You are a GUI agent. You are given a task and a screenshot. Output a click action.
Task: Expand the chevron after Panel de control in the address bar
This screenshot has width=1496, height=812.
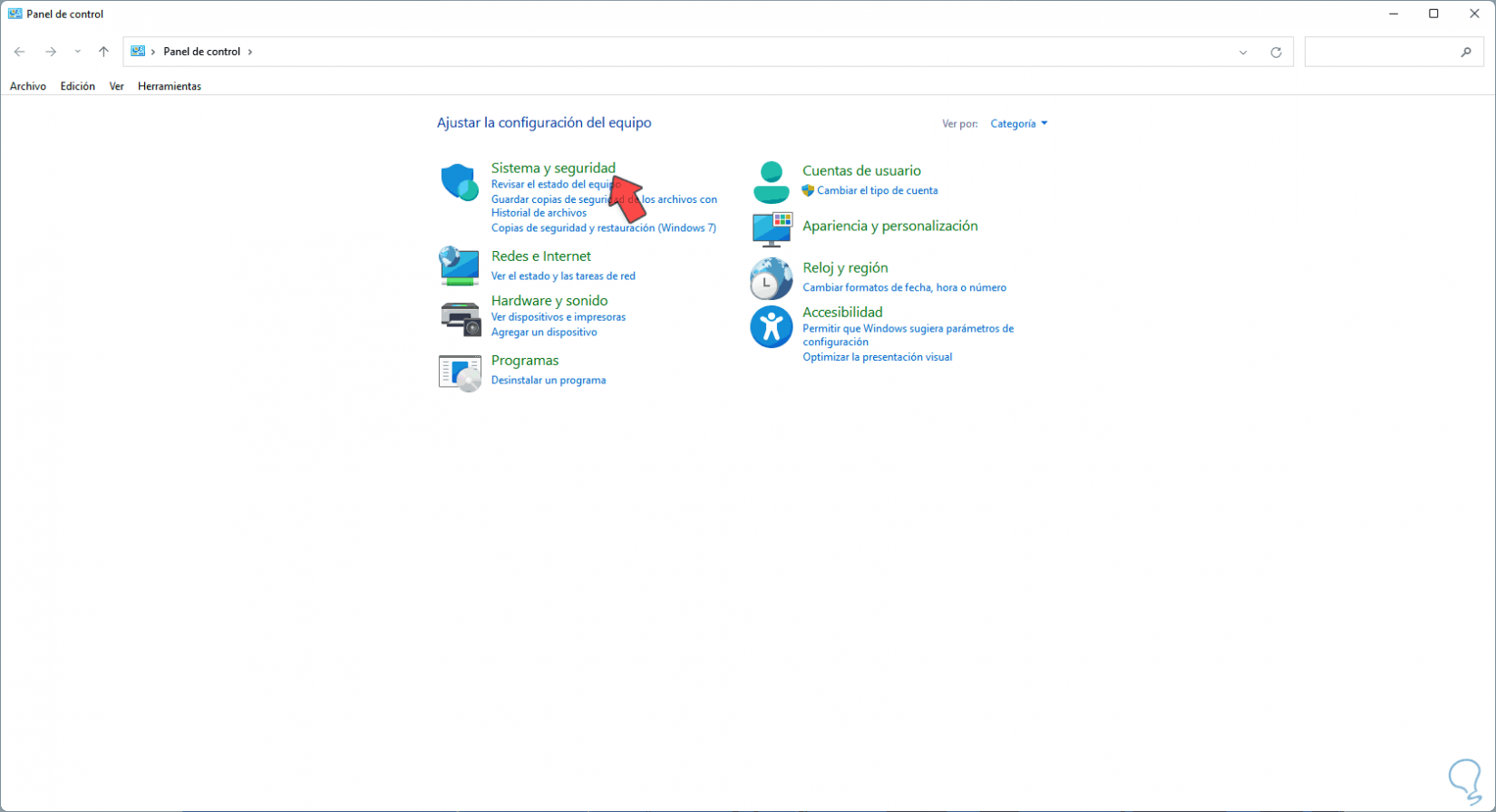click(250, 52)
